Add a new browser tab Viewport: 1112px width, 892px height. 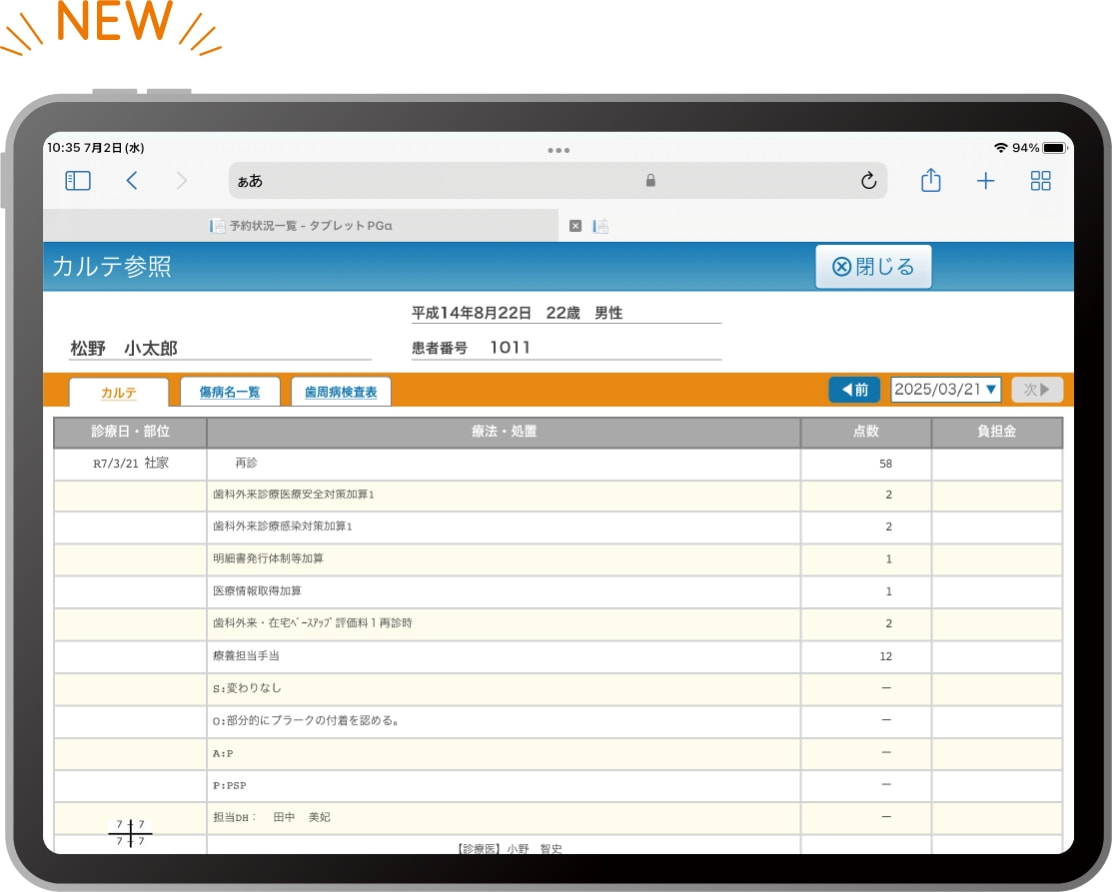[x=986, y=181]
